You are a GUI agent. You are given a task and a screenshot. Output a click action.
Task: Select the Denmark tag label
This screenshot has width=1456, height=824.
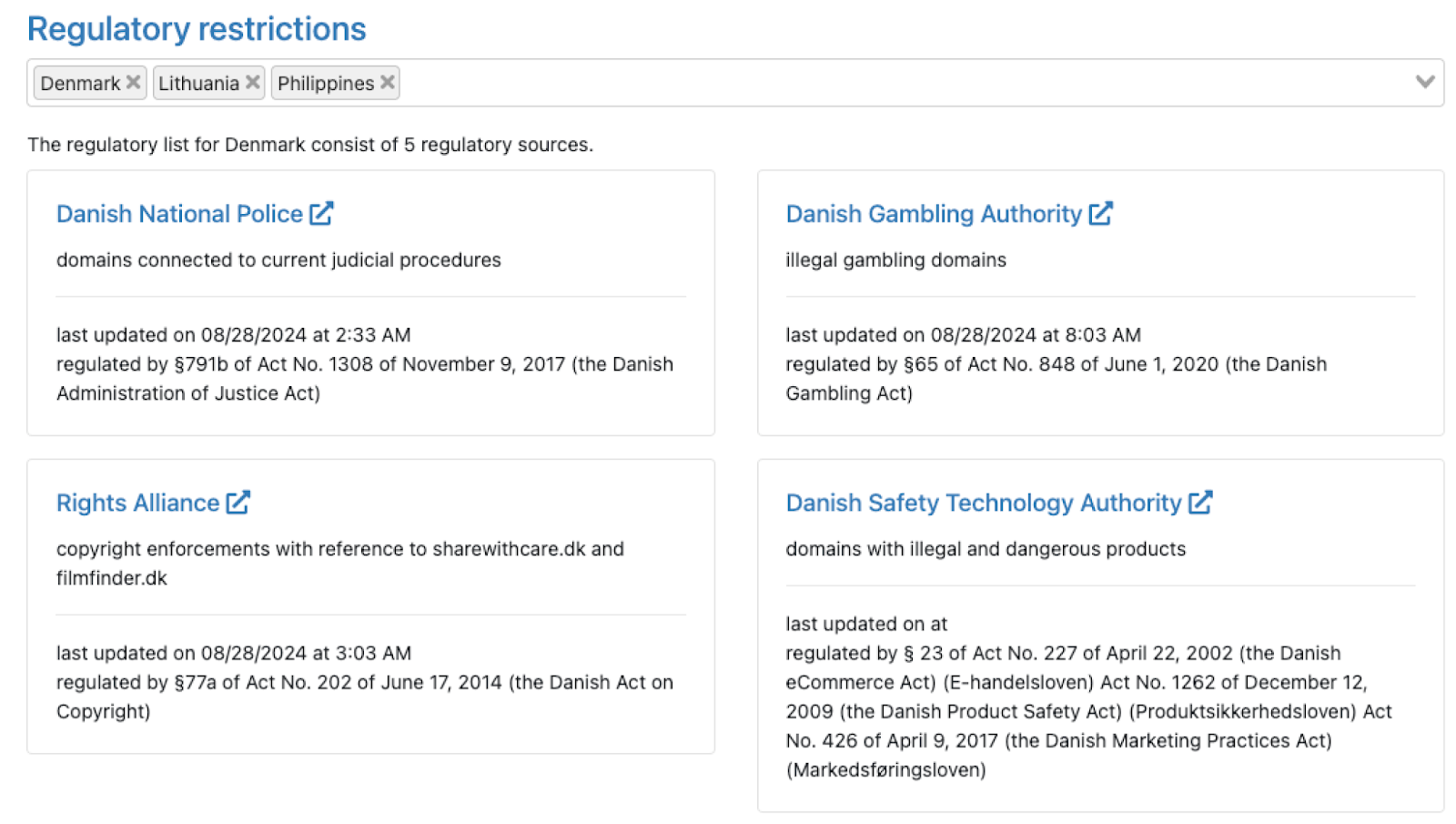80,84
